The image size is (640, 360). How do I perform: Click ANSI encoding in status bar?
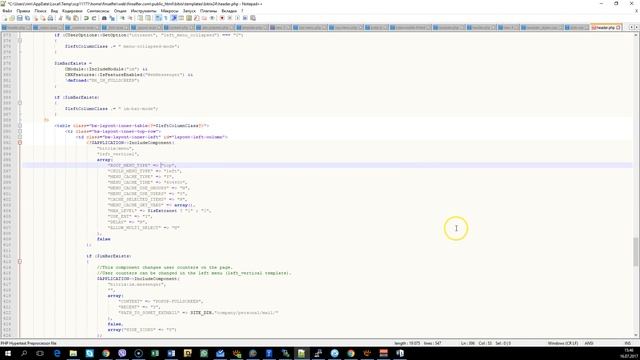pos(589,343)
